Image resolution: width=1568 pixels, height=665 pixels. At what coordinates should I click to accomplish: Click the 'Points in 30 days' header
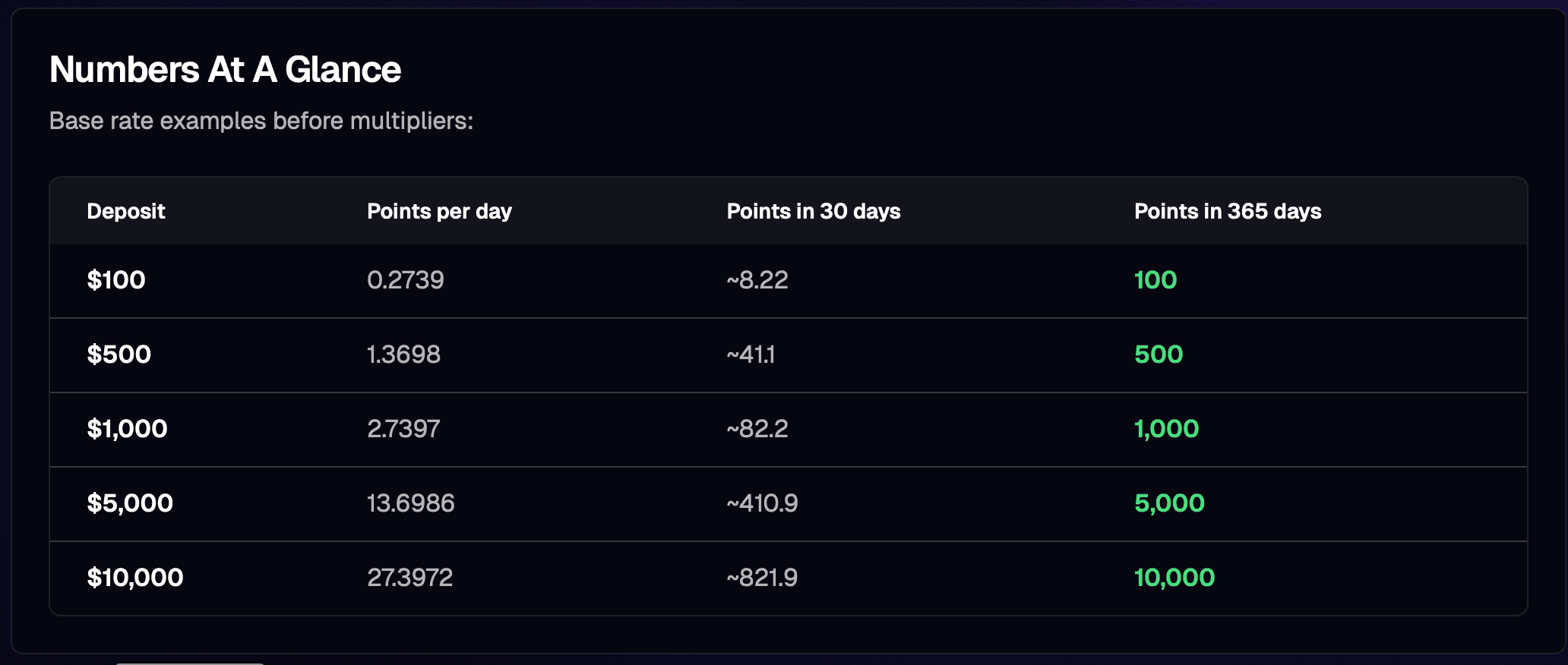[813, 211]
